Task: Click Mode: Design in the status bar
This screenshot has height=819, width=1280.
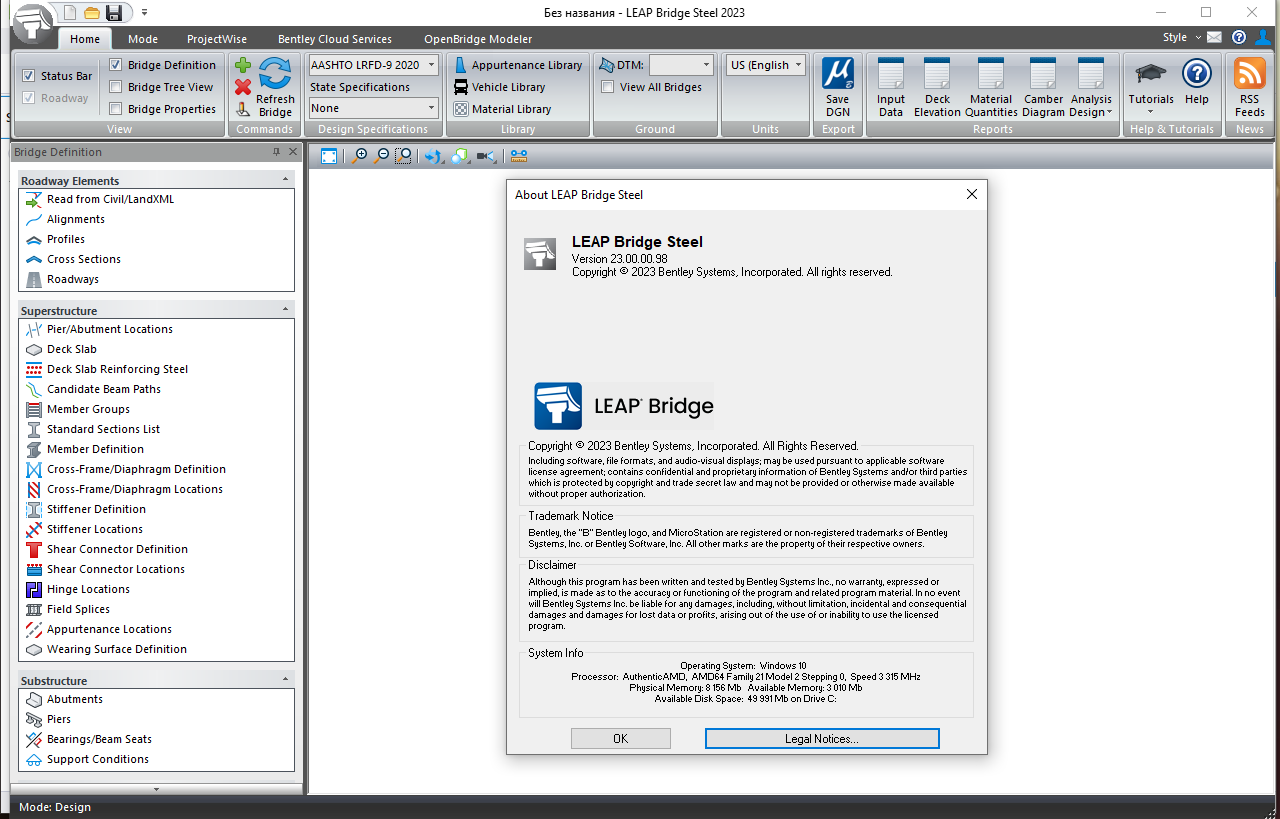Action: pos(55,807)
